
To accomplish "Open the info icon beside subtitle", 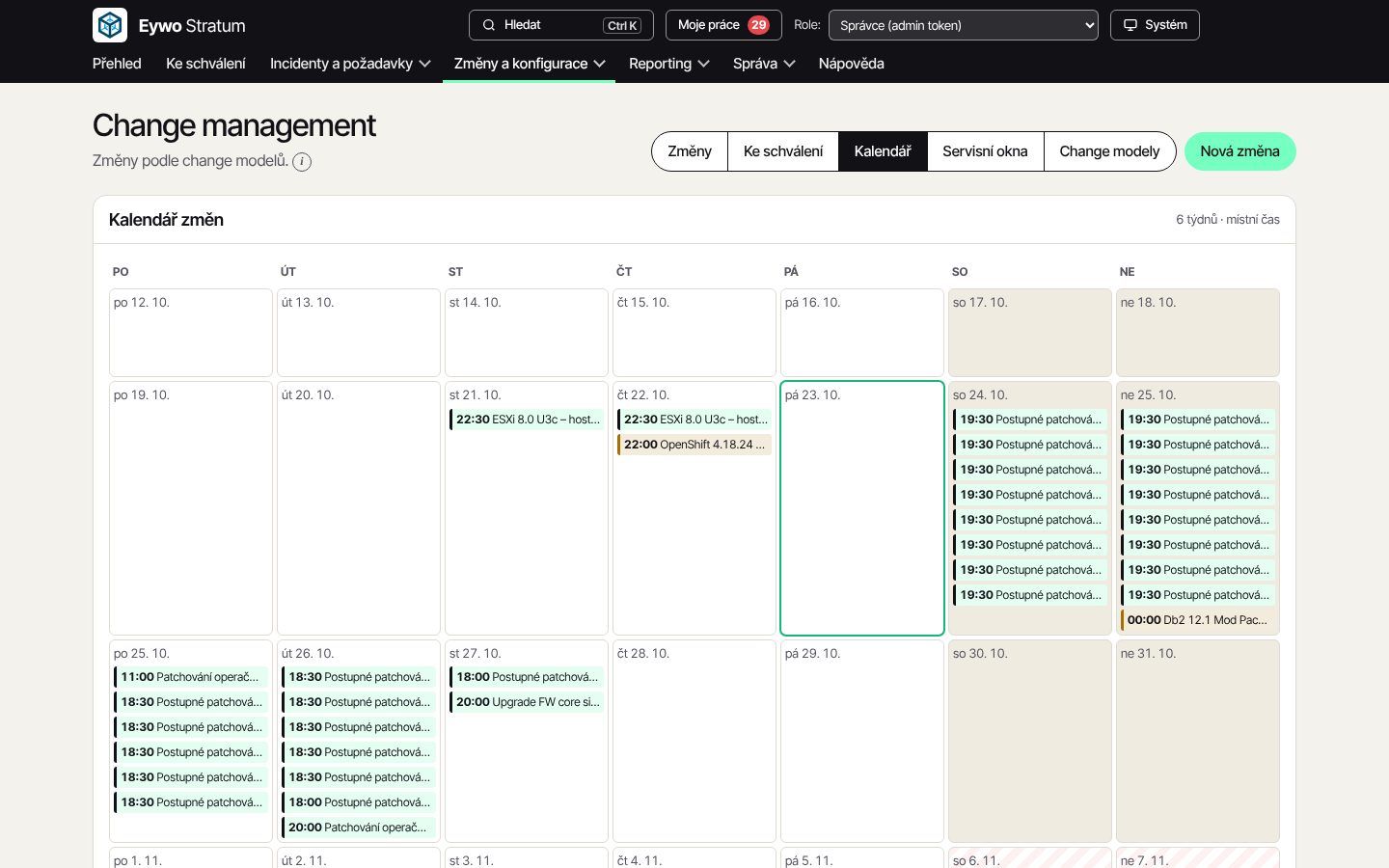I will (x=302, y=162).
